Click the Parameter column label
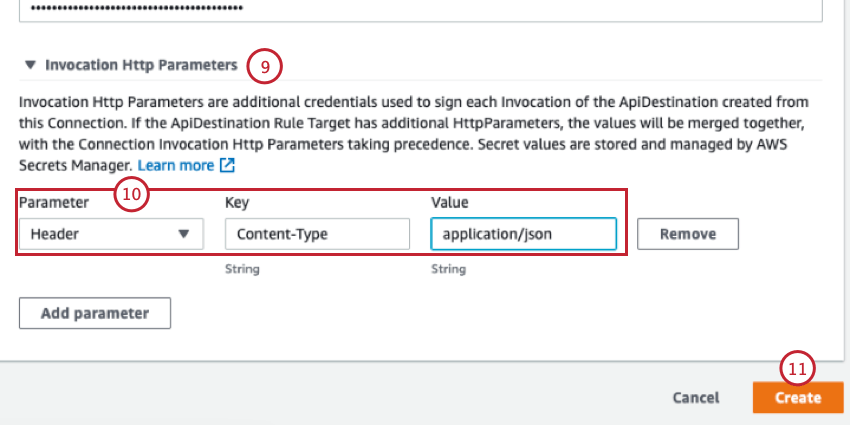 coord(54,202)
